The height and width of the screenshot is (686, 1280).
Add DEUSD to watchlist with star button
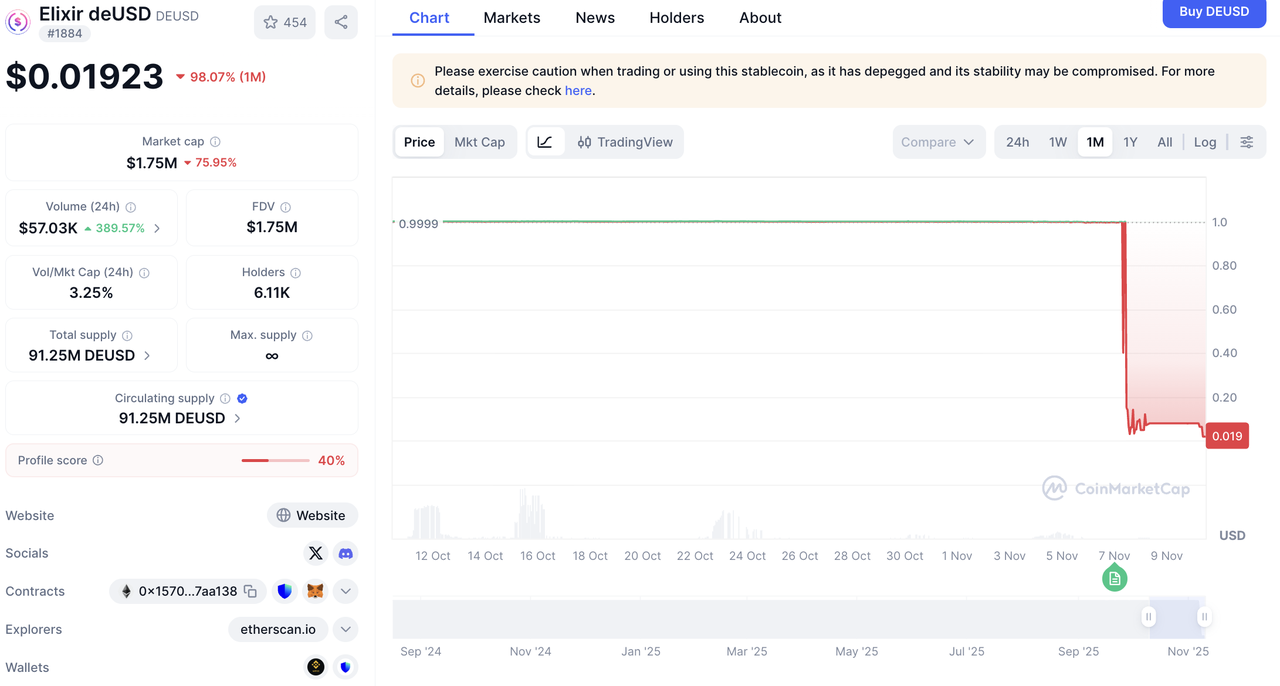285,22
